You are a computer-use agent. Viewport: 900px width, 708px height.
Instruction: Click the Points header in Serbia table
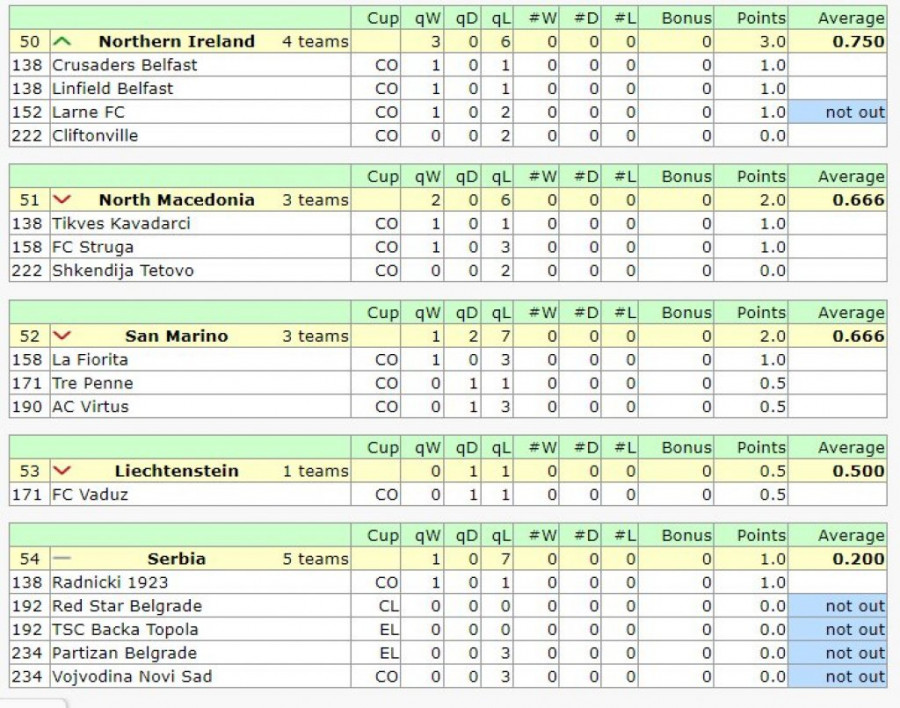(761, 536)
